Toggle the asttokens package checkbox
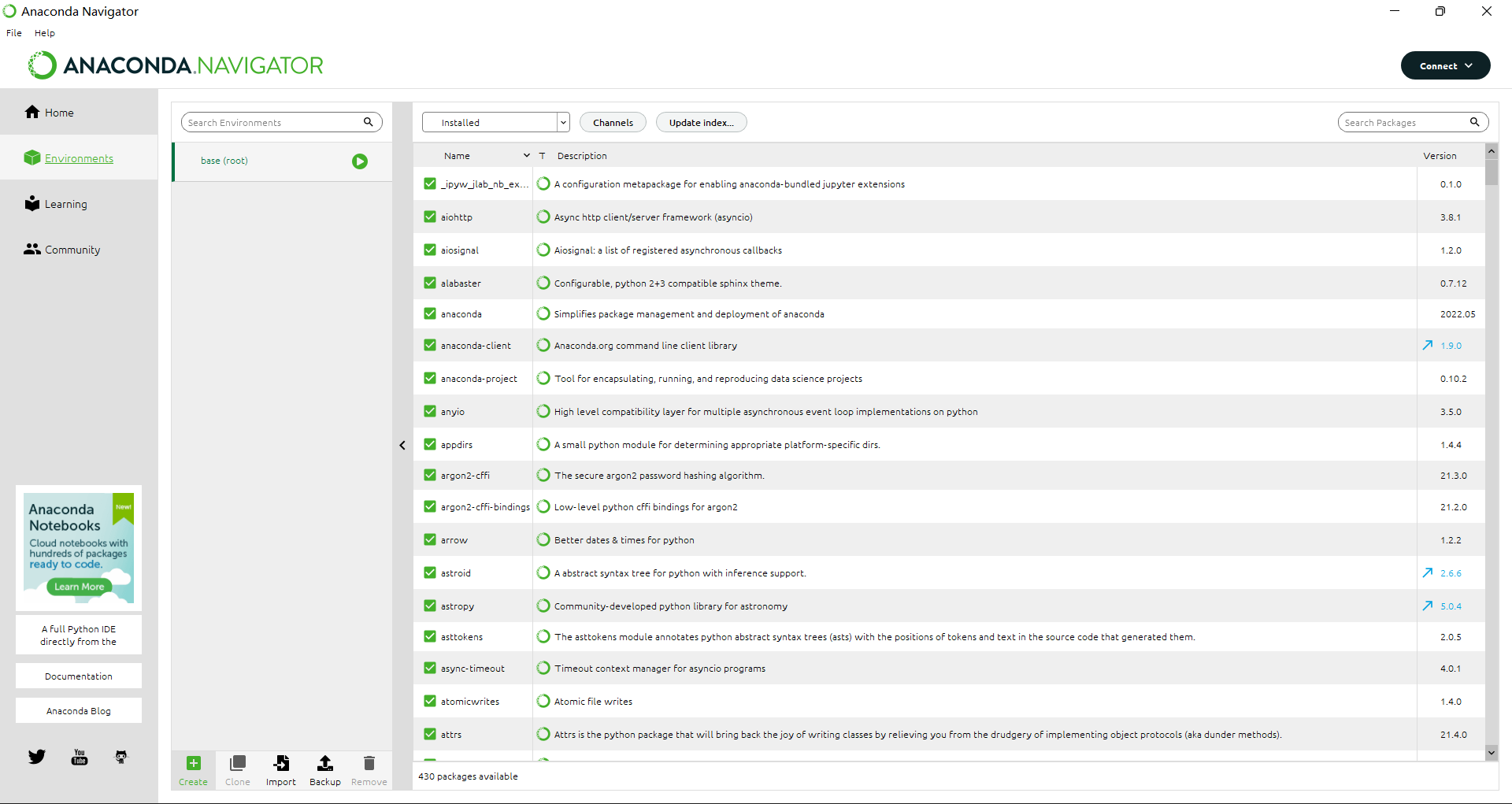Viewport: 1512px width, 804px height. pyautogui.click(x=430, y=636)
